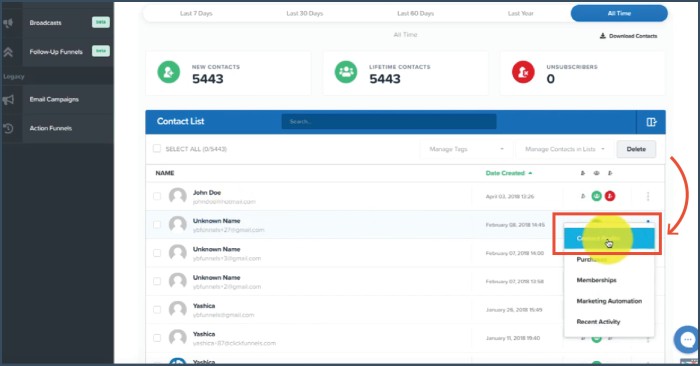The width and height of the screenshot is (700, 366).
Task: Open Unknown Name dated February 08
Action: point(217,221)
